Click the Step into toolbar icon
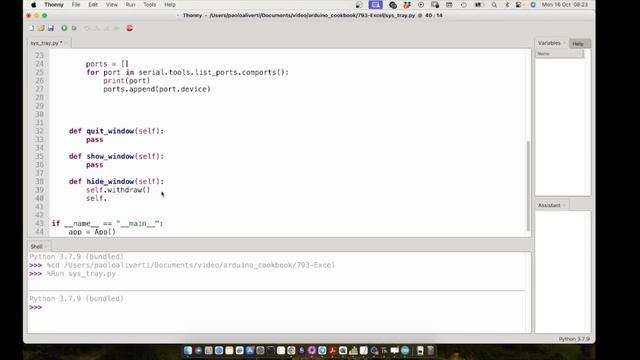640x360 pixels. coord(97,28)
